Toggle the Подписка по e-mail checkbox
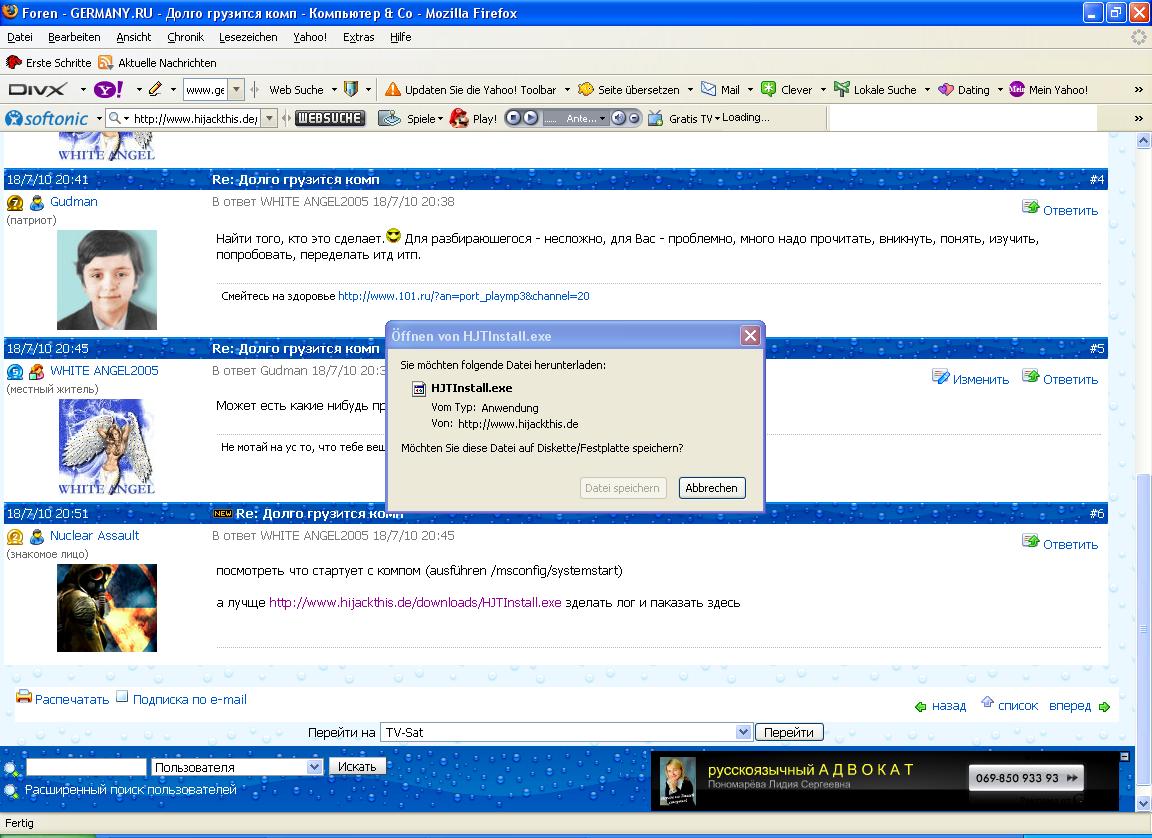 click(122, 698)
